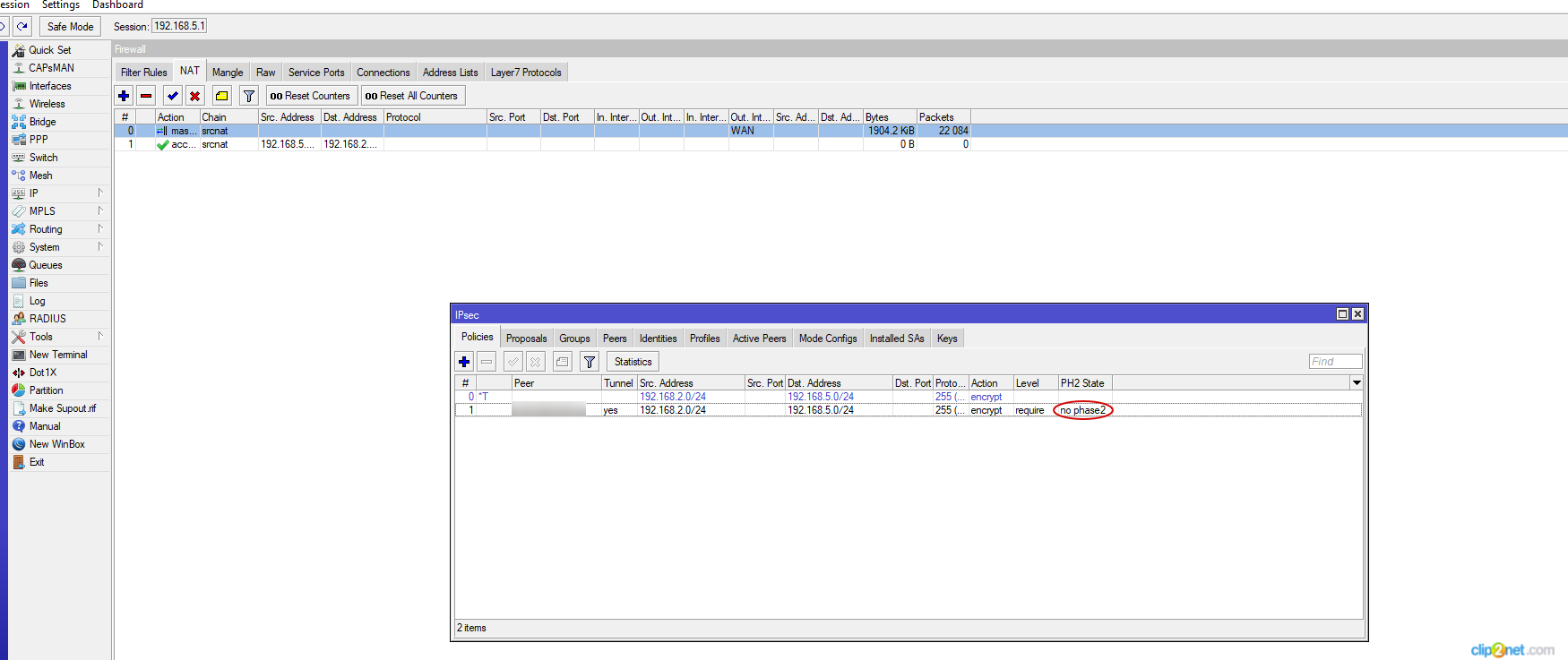Sort IPsec policies by PH2 State column

click(1085, 383)
